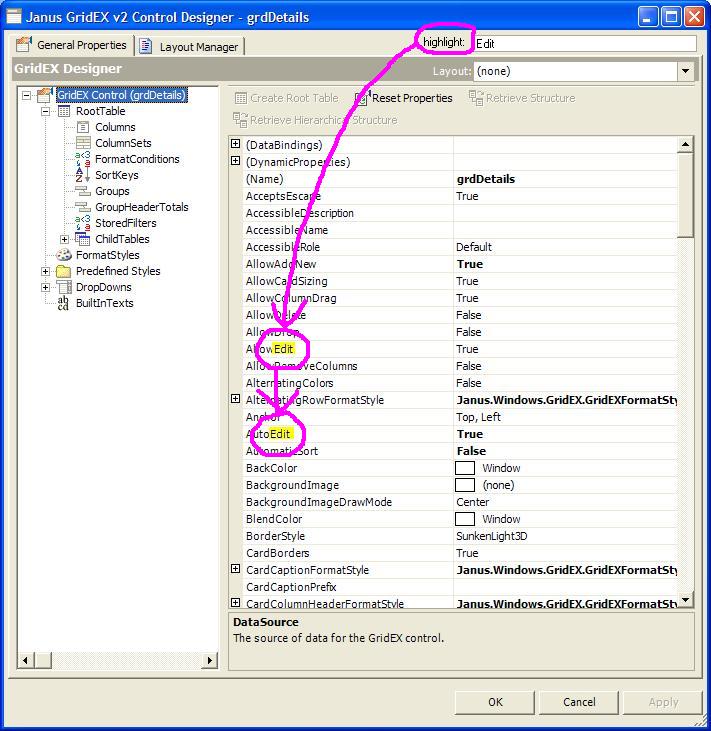Screen dimensions: 711x731
Task: Click the Retrieve Structure icon
Action: pyautogui.click(x=476, y=98)
